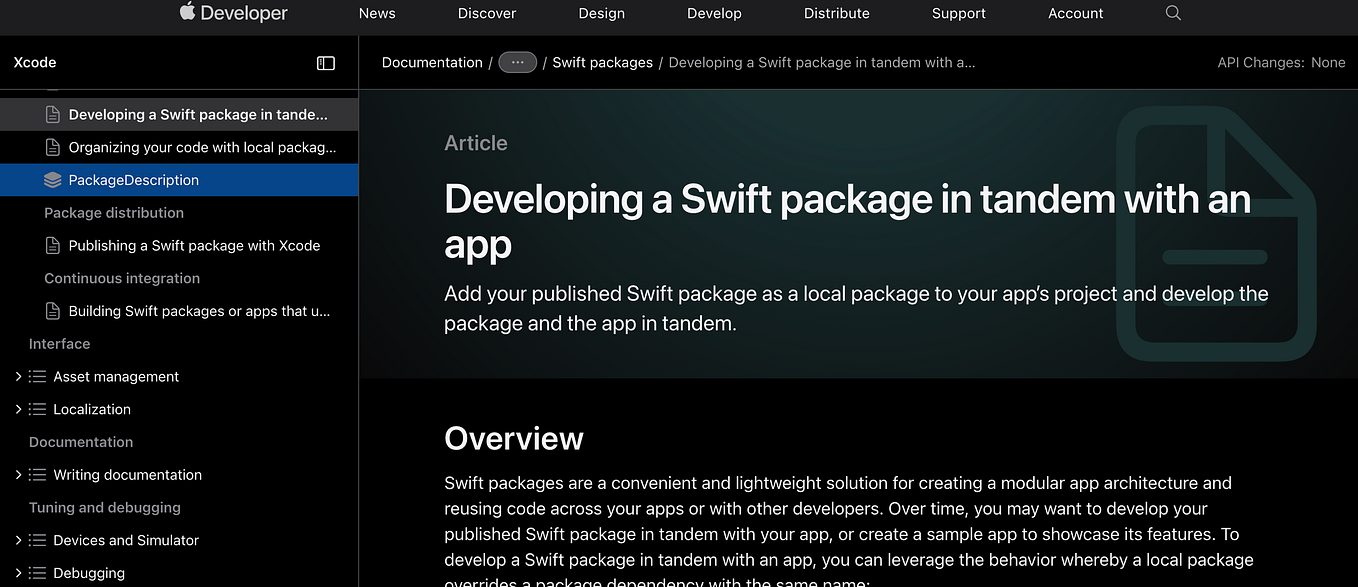Click the Article label above the title

point(476,143)
